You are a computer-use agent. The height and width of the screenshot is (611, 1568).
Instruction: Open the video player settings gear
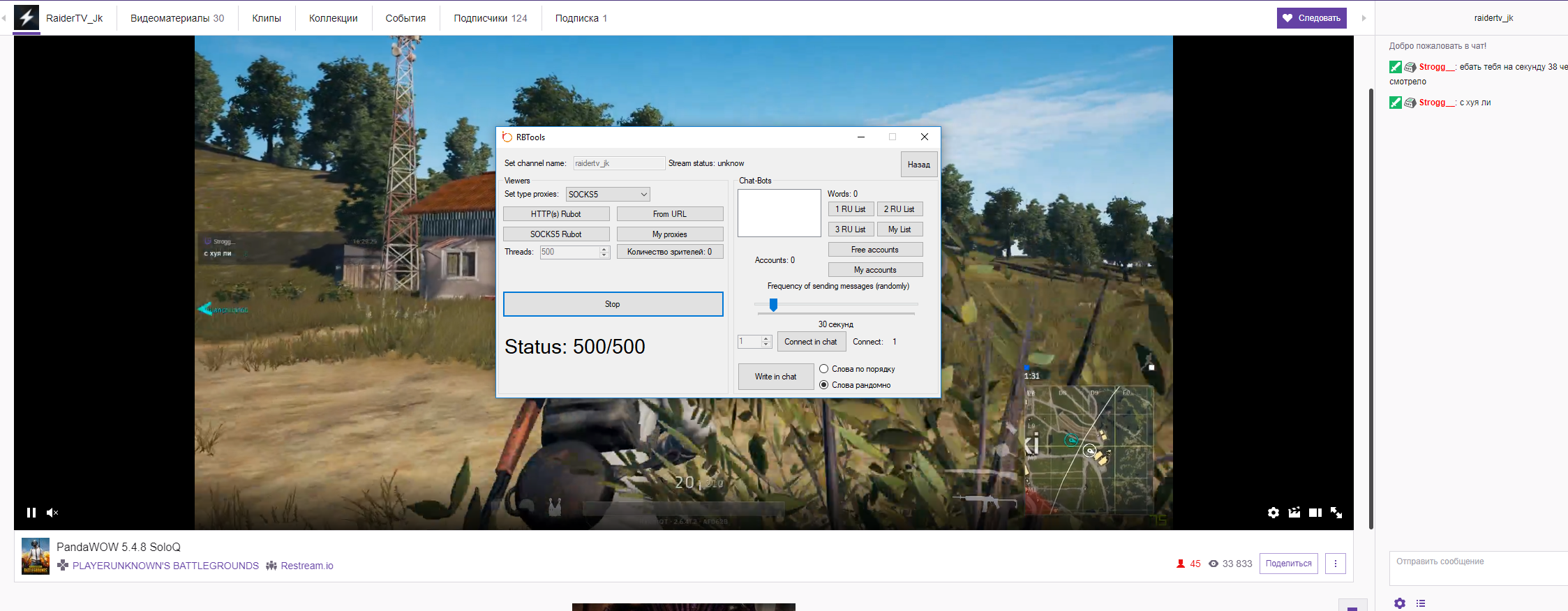coord(1274,513)
